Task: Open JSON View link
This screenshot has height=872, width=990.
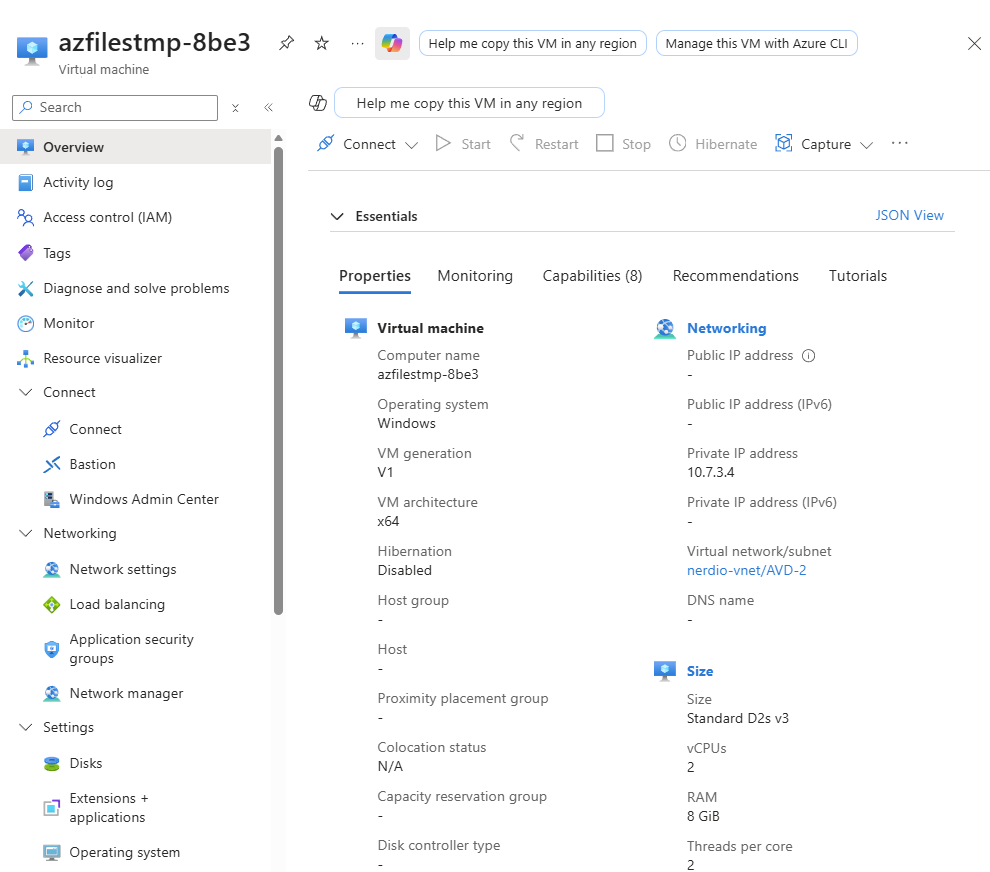Action: point(909,215)
